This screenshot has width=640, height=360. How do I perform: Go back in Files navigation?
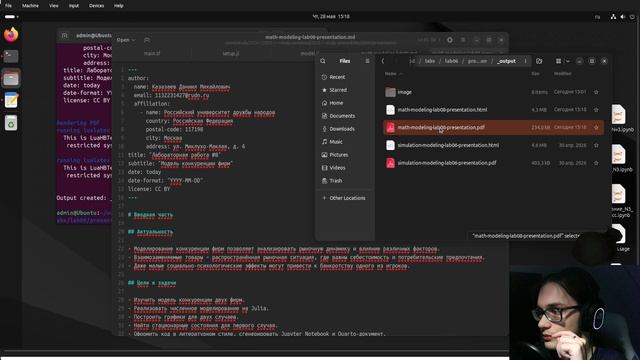coord(382,61)
